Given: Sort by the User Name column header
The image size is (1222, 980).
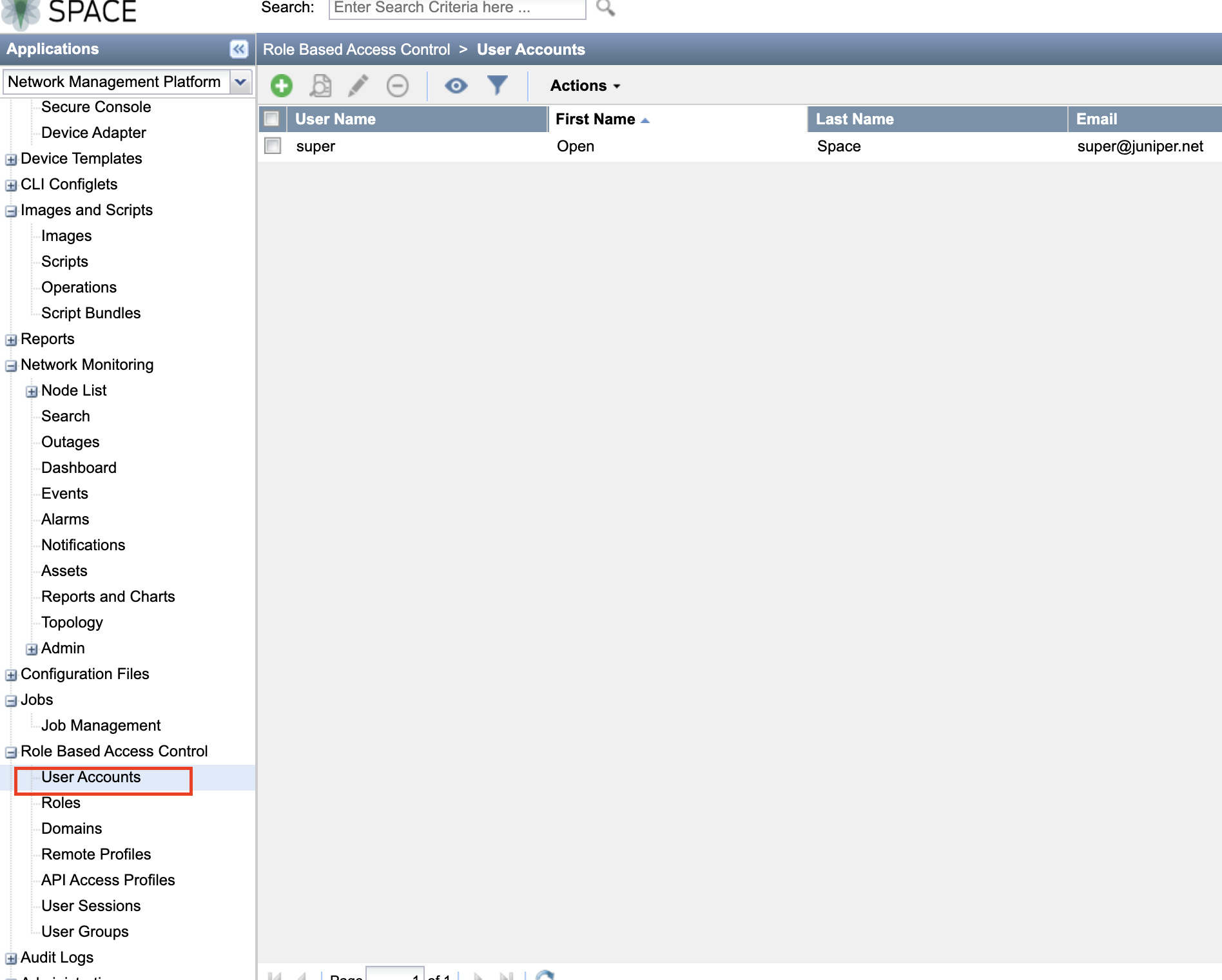Looking at the screenshot, I should [x=417, y=119].
